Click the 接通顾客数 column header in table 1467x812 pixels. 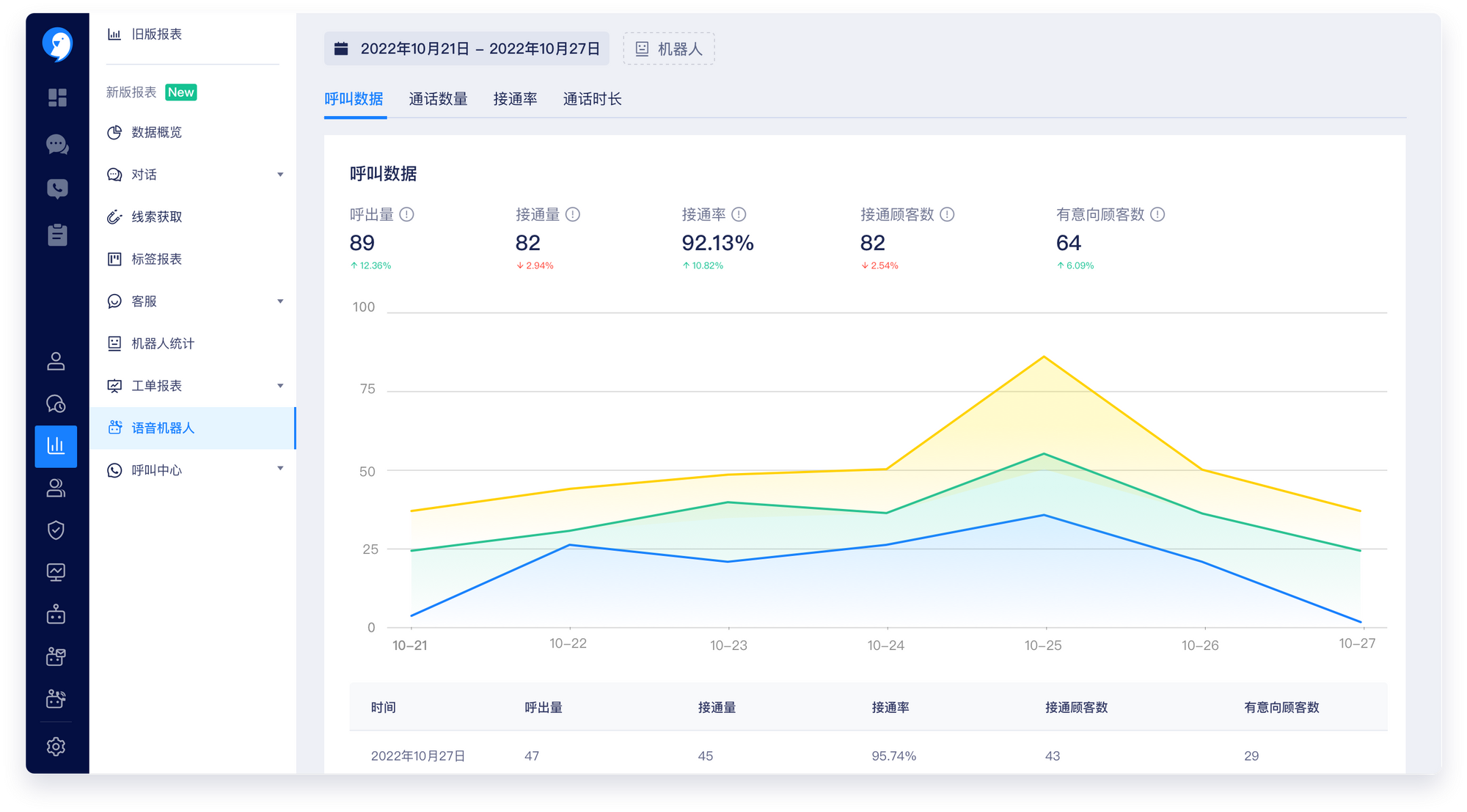pyautogui.click(x=1076, y=708)
